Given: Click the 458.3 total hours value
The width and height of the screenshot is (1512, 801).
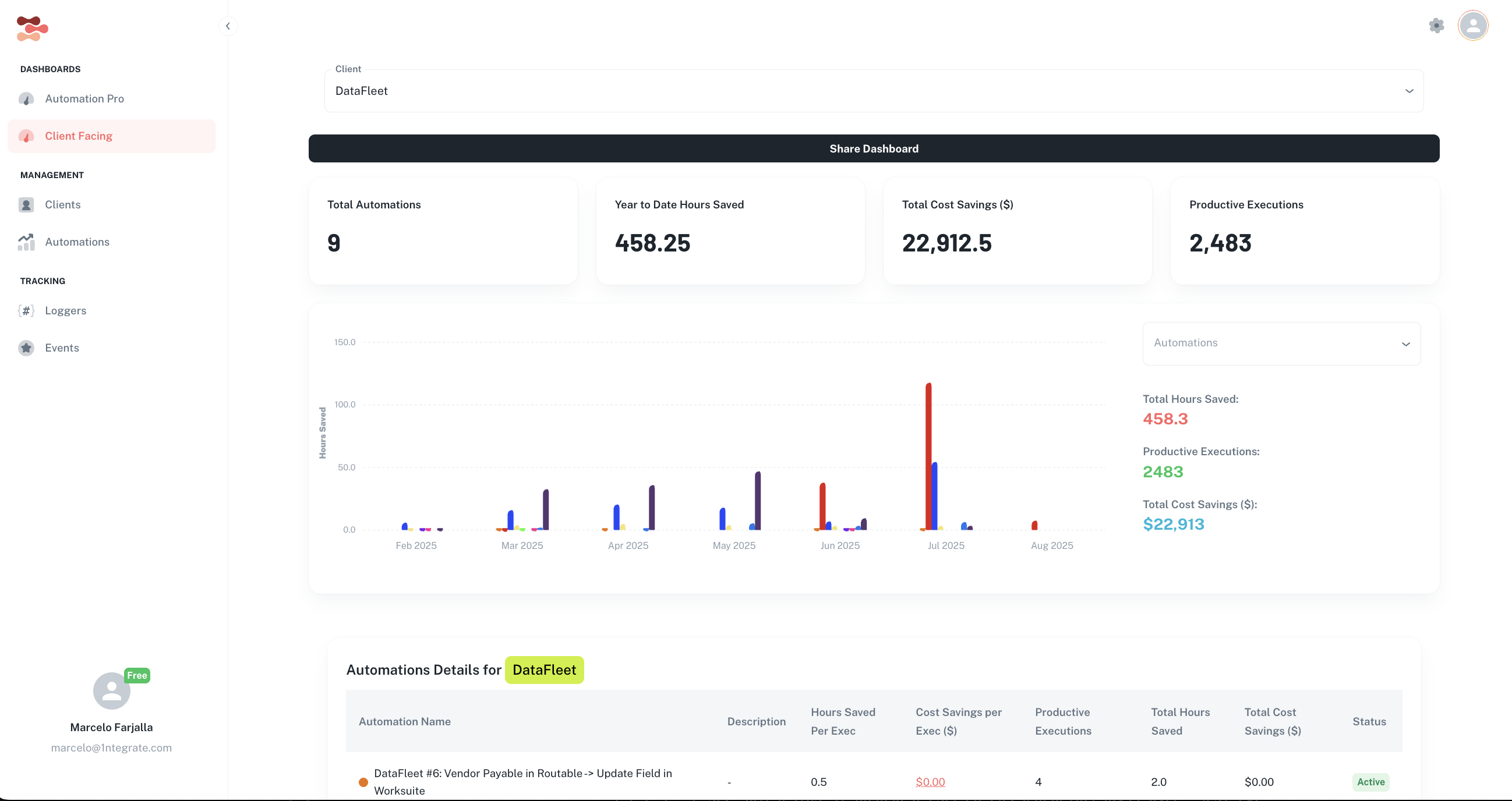Looking at the screenshot, I should (1164, 419).
